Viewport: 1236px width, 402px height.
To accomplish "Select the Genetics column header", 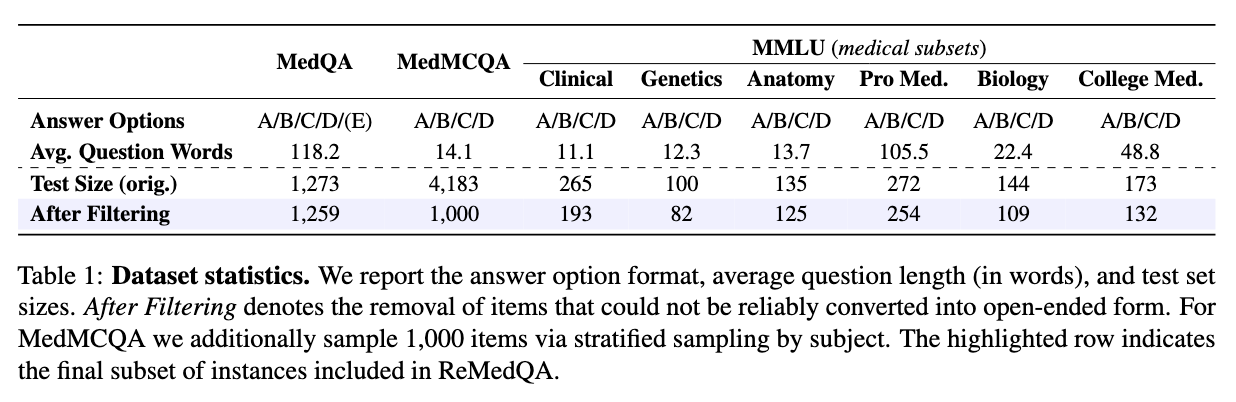I will (681, 79).
